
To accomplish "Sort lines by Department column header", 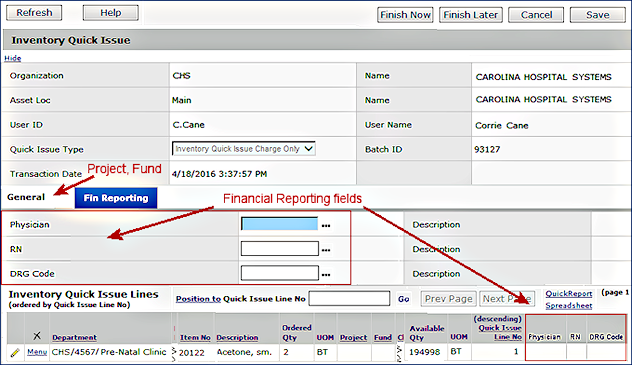I will coord(74,338).
